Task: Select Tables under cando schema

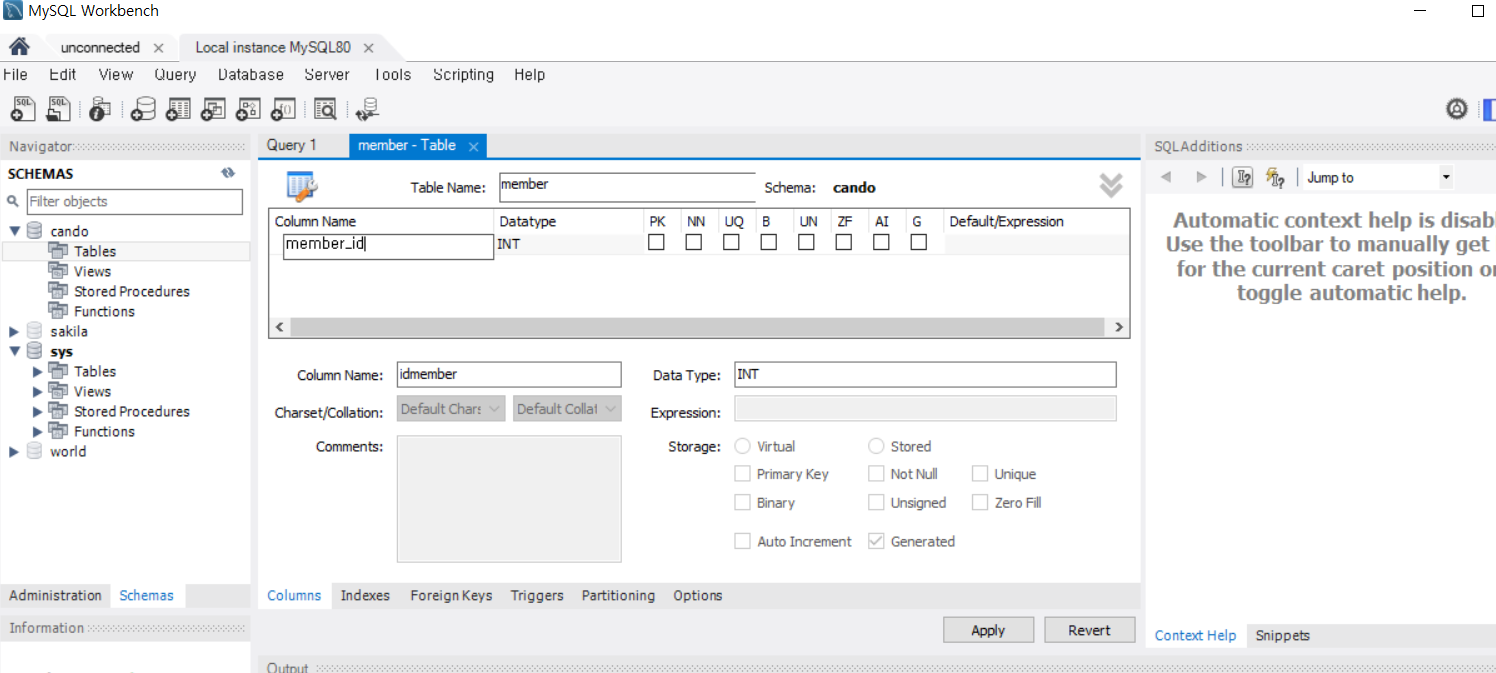Action: 95,251
